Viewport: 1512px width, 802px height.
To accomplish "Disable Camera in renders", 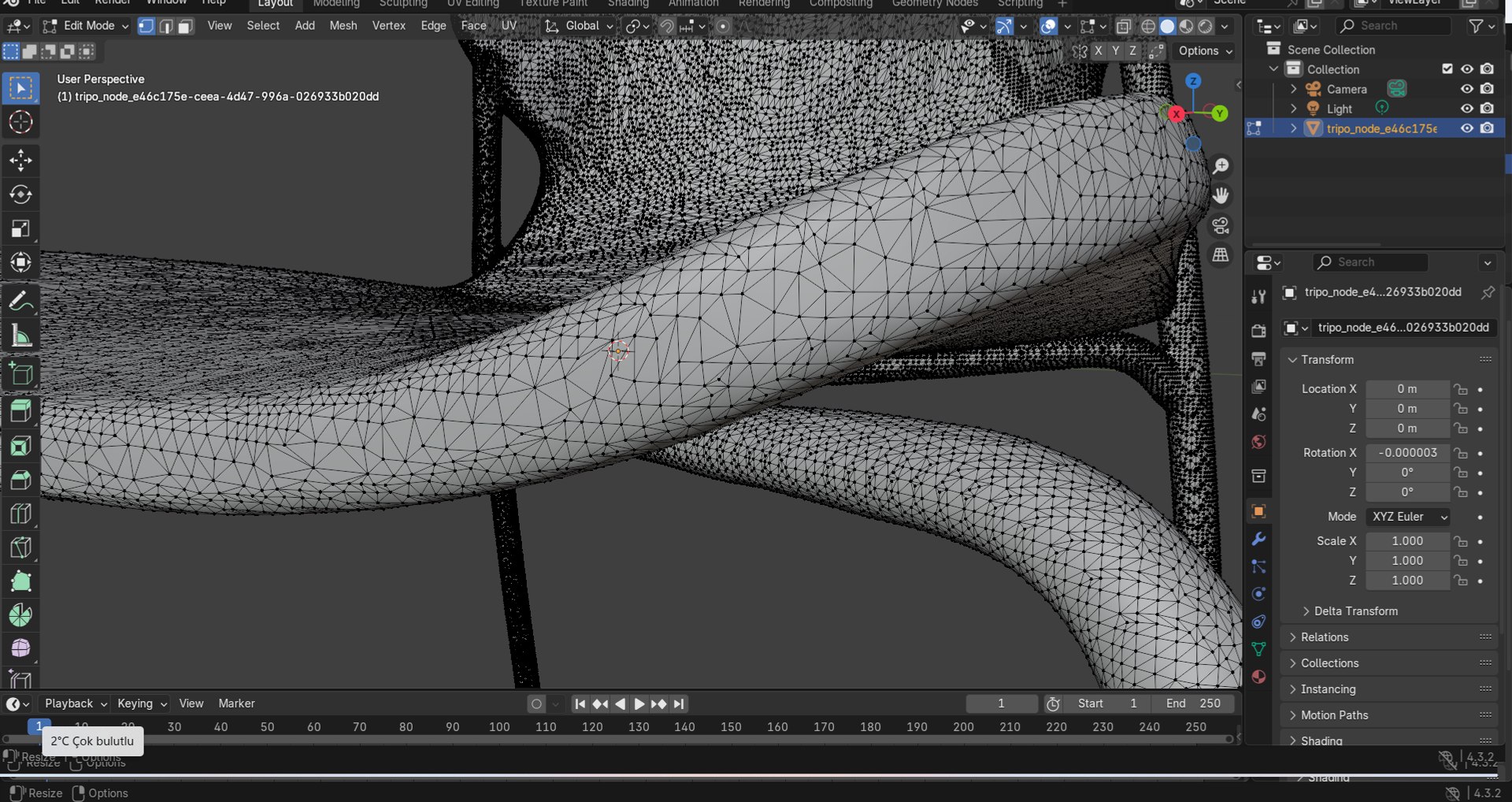I will click(1487, 89).
